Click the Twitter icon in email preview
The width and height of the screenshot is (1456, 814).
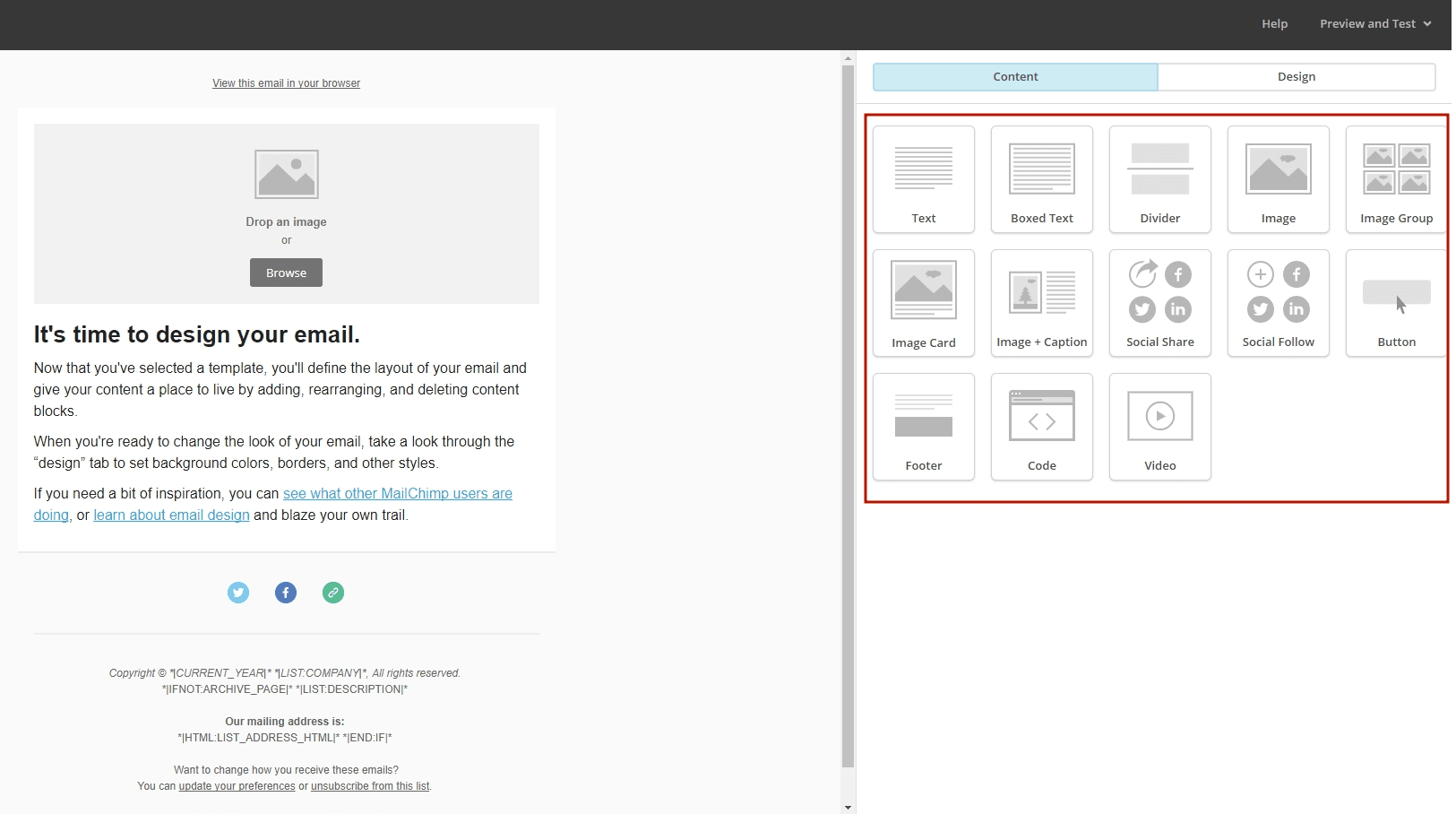(238, 593)
